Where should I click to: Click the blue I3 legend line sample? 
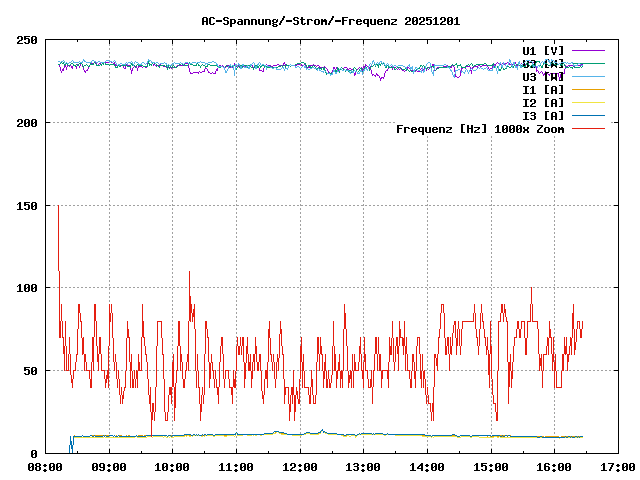(x=588, y=115)
